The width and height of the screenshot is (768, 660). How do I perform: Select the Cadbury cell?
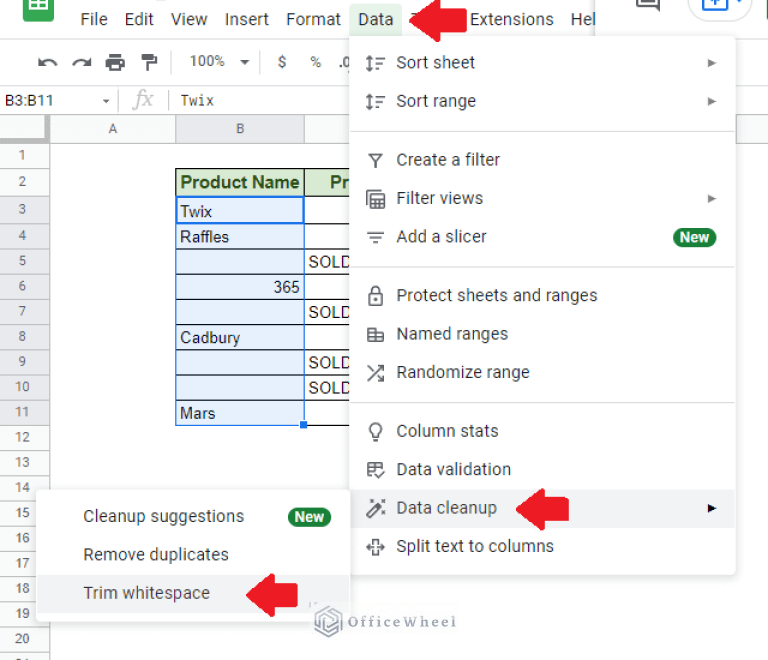click(x=240, y=337)
